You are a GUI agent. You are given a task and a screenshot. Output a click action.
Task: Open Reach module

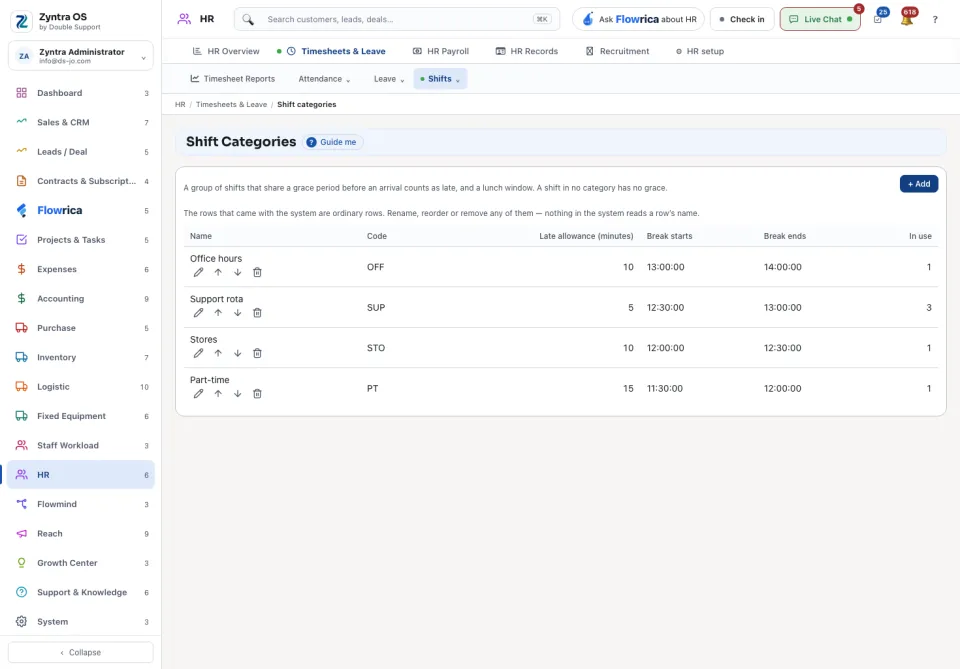(81, 534)
